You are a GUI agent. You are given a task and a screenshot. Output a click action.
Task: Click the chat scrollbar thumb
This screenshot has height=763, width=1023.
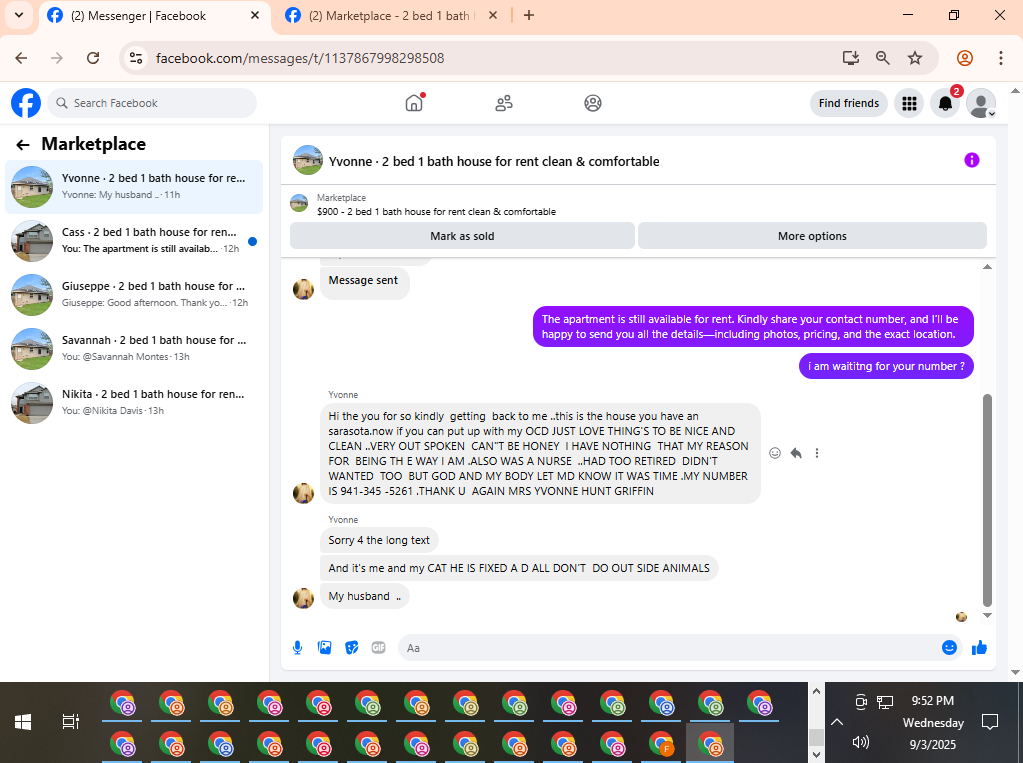[x=987, y=500]
